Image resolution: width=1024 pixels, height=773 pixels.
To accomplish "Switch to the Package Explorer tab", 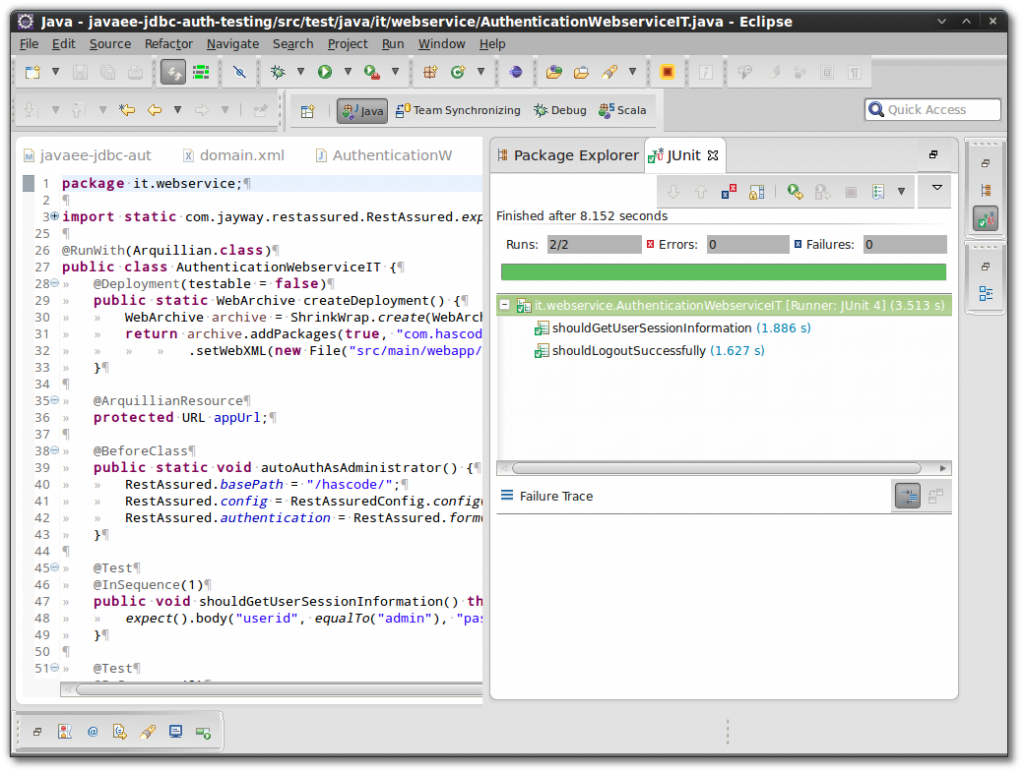I will pyautogui.click(x=567, y=155).
